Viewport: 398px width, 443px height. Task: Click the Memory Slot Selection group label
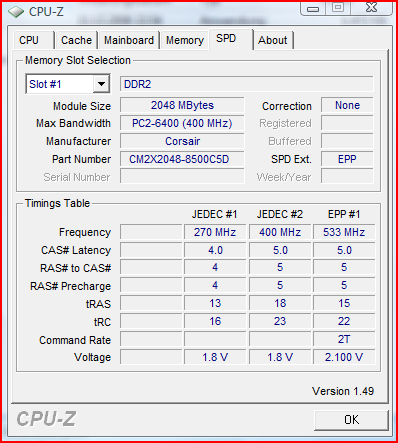coord(78,60)
